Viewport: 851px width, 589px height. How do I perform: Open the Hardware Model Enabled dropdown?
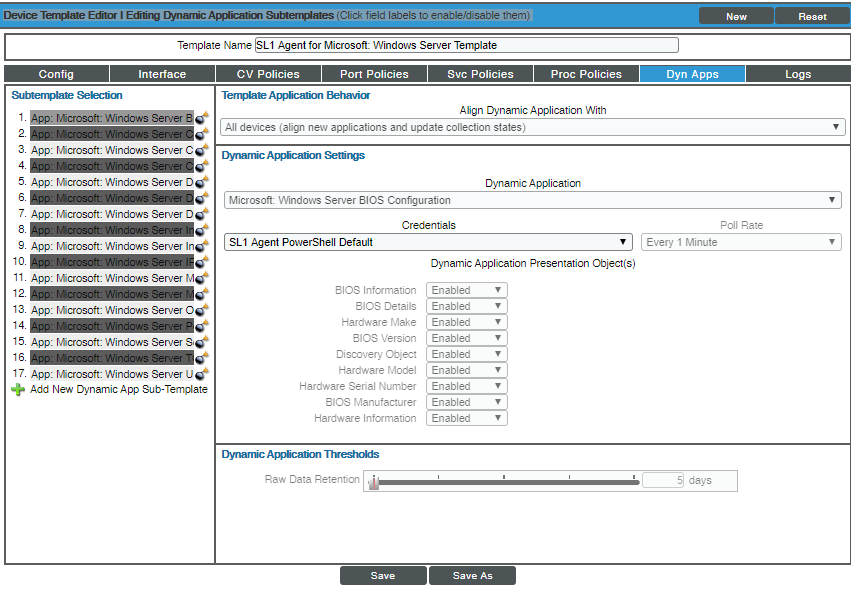pos(467,370)
